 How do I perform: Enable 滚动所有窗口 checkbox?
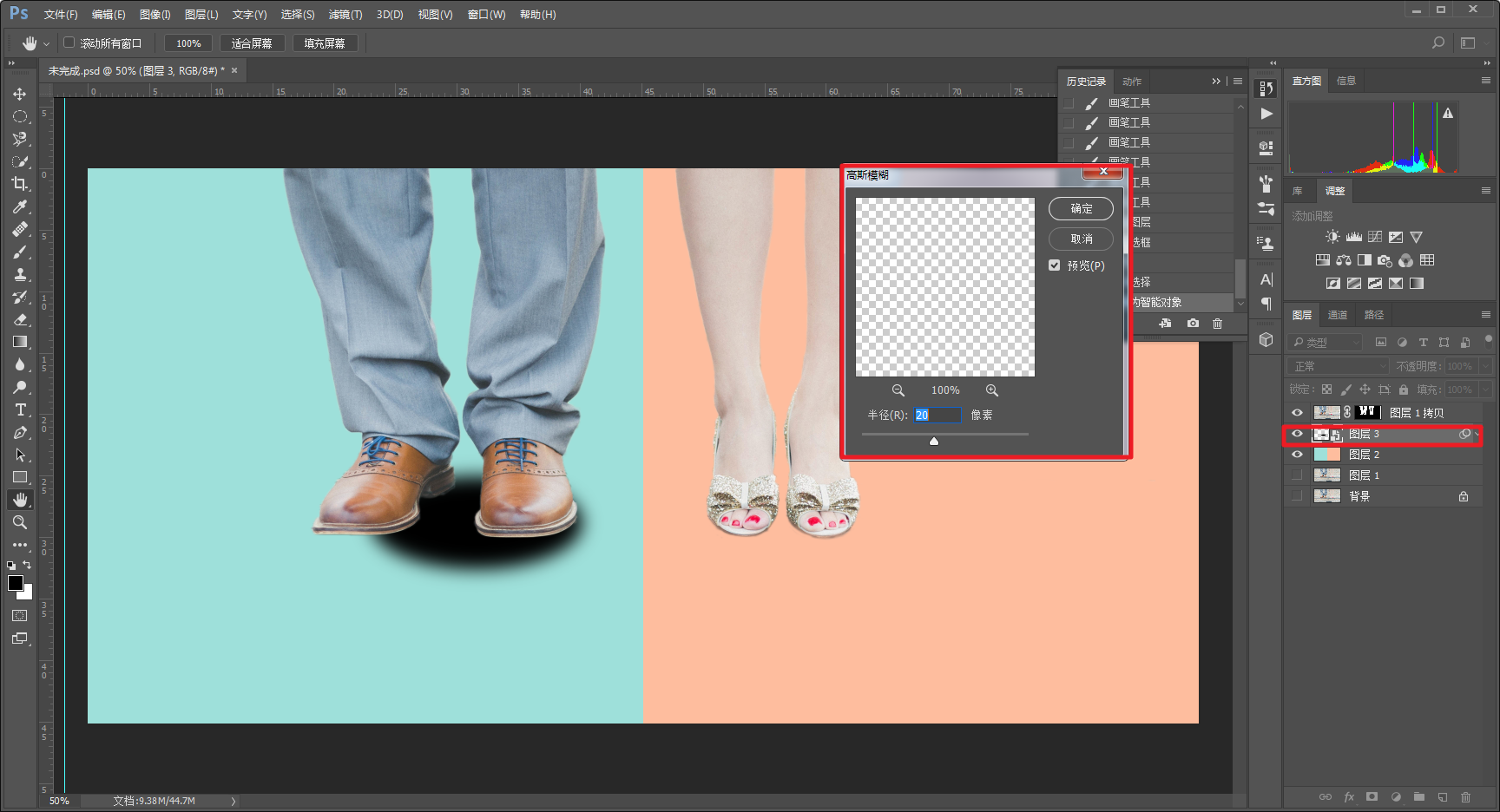[69, 43]
